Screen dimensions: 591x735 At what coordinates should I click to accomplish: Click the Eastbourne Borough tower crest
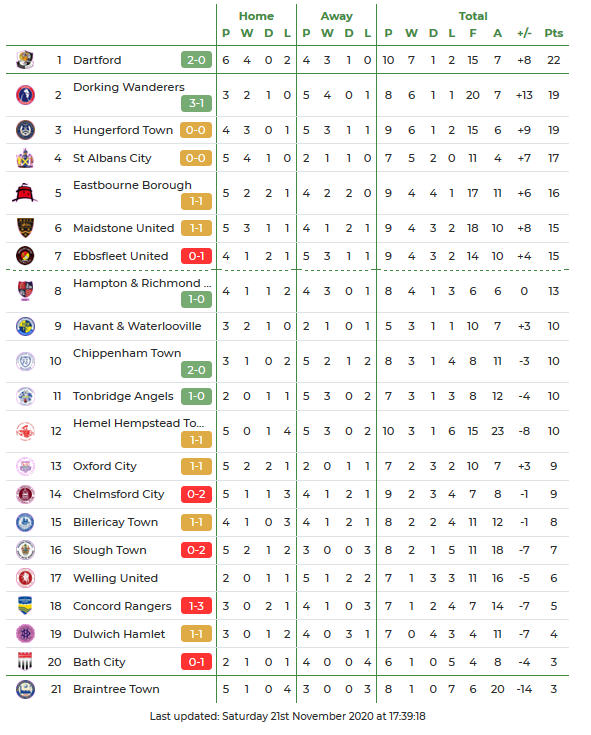[25, 193]
